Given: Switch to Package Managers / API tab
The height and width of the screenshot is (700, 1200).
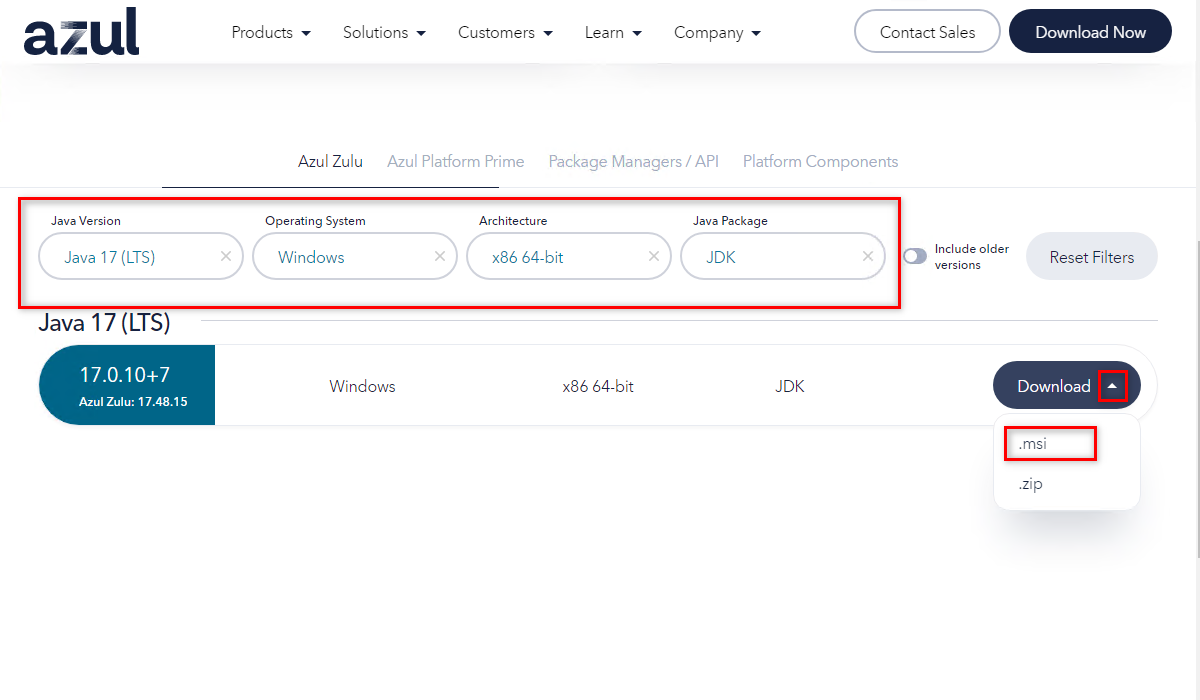Looking at the screenshot, I should click(x=634, y=161).
